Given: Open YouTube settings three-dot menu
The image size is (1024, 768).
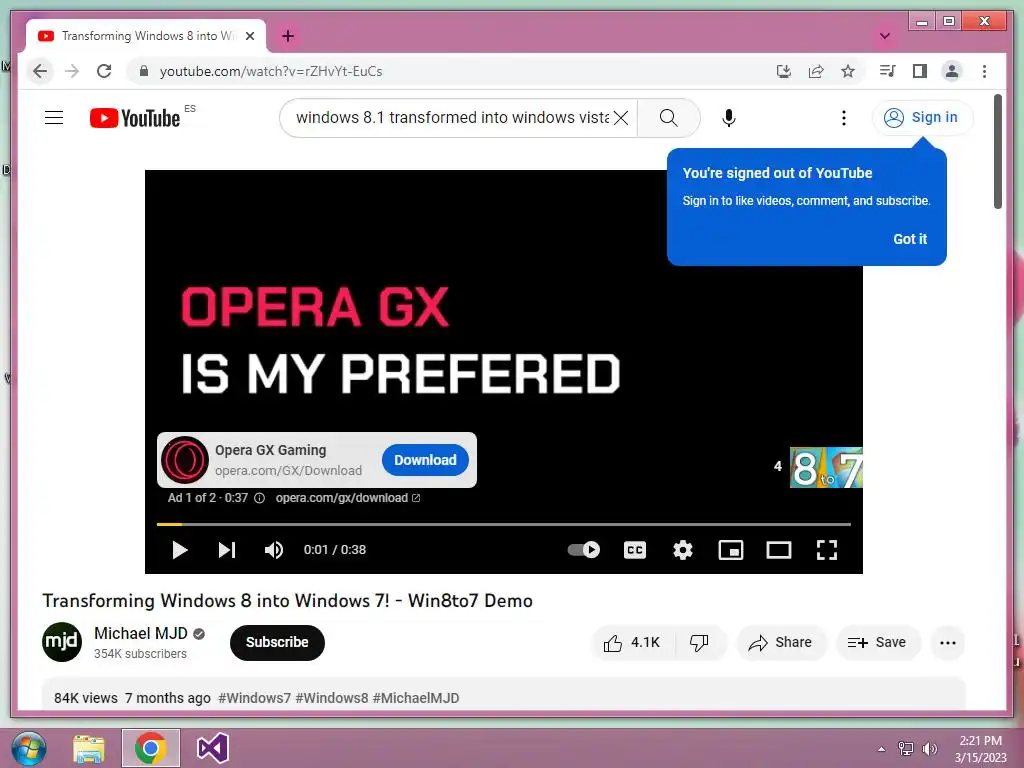Looking at the screenshot, I should click(844, 118).
